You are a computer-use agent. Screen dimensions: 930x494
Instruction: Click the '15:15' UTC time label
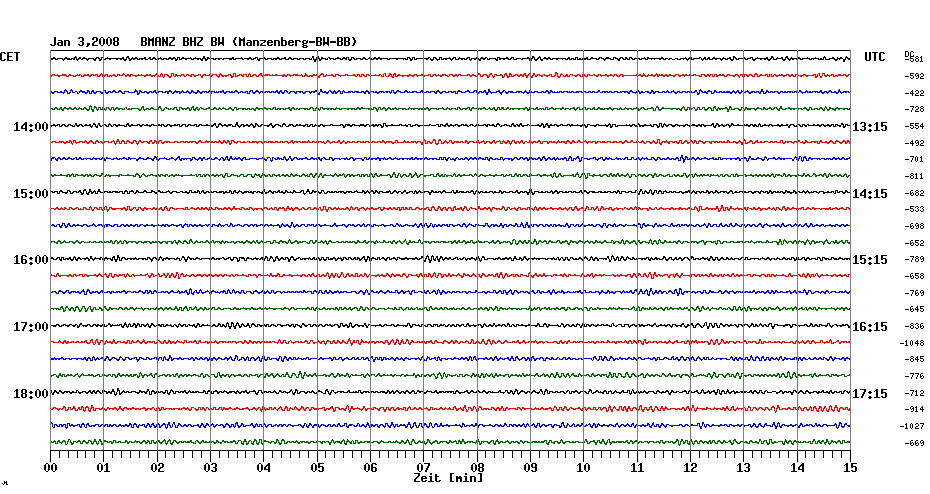(870, 260)
